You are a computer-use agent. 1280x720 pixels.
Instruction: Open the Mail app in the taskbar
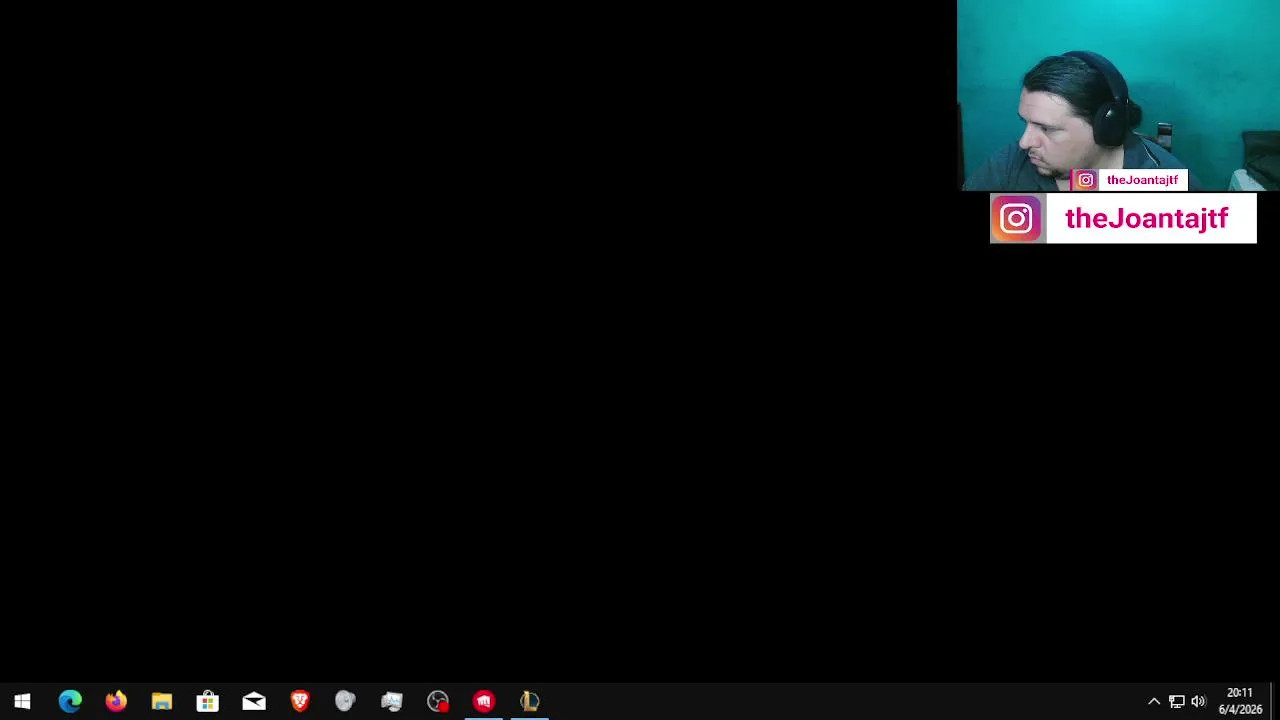254,701
